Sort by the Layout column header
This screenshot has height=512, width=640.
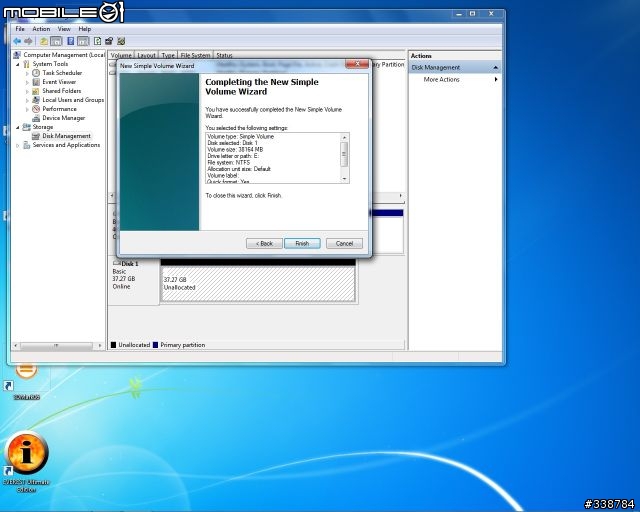(146, 55)
